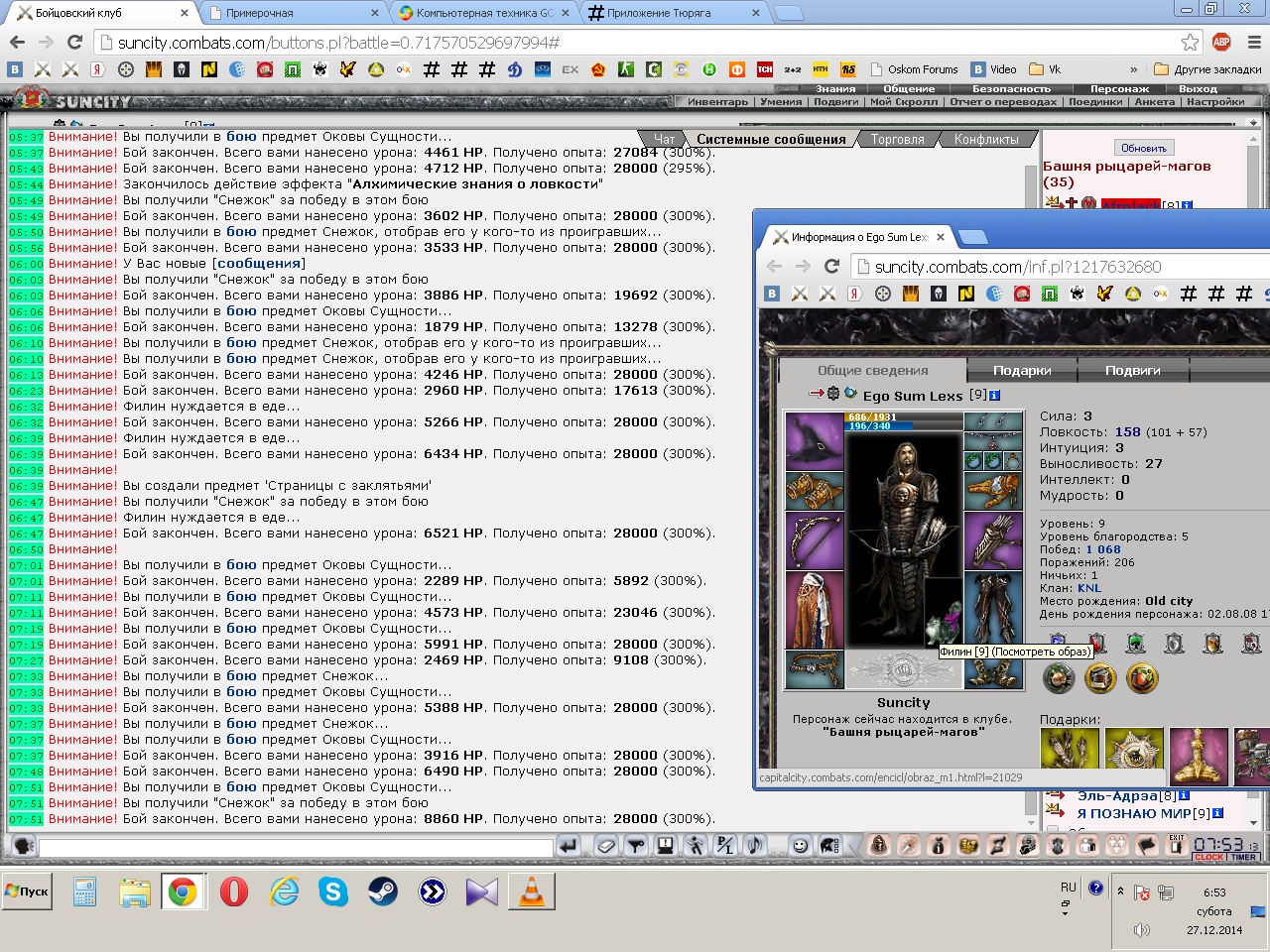Open the Chrome menu hamburger icon
This screenshot has width=1270, height=952.
[x=1254, y=42]
